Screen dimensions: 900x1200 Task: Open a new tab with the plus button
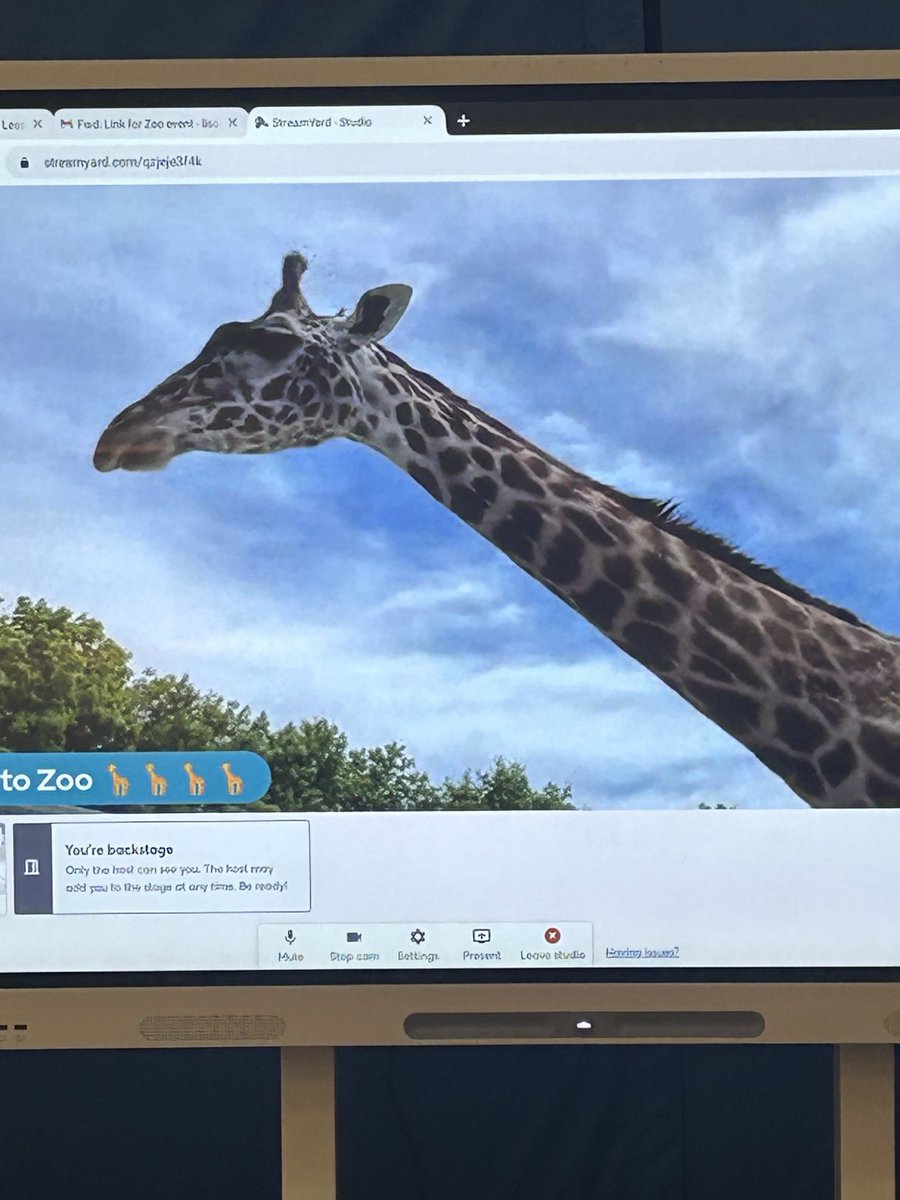463,120
